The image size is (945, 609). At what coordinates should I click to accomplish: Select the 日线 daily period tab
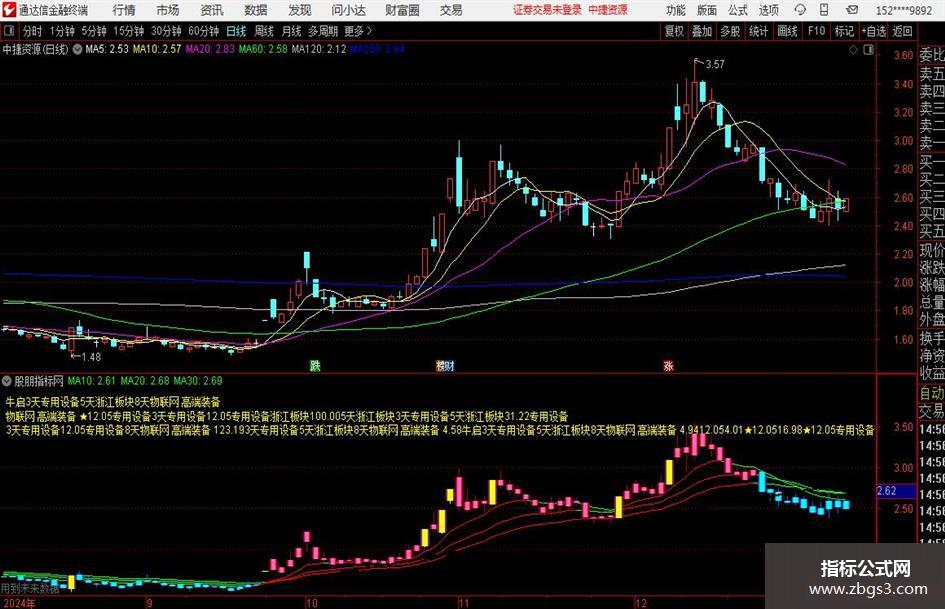[236, 31]
